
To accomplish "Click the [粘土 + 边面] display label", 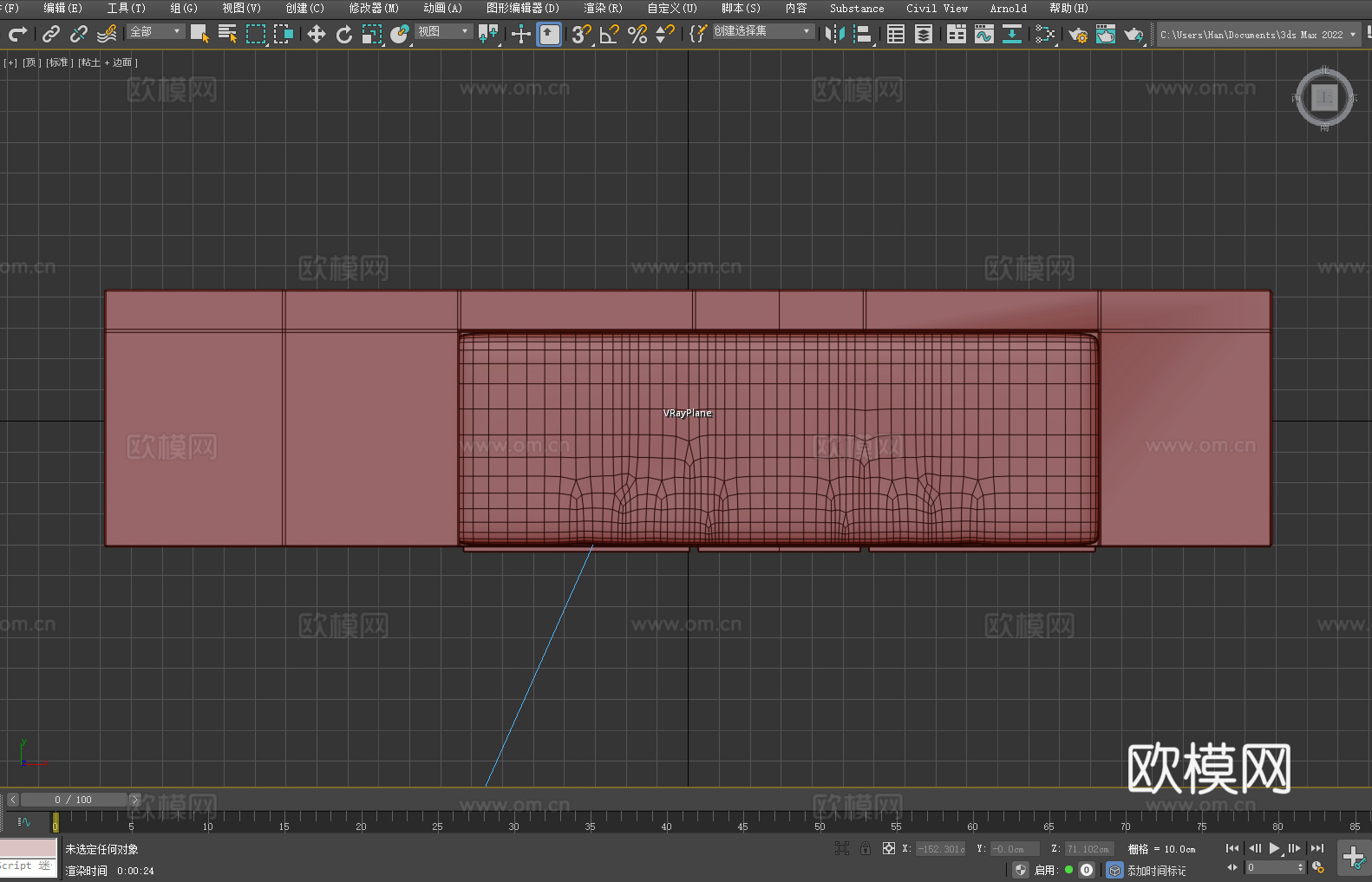I will tap(108, 62).
